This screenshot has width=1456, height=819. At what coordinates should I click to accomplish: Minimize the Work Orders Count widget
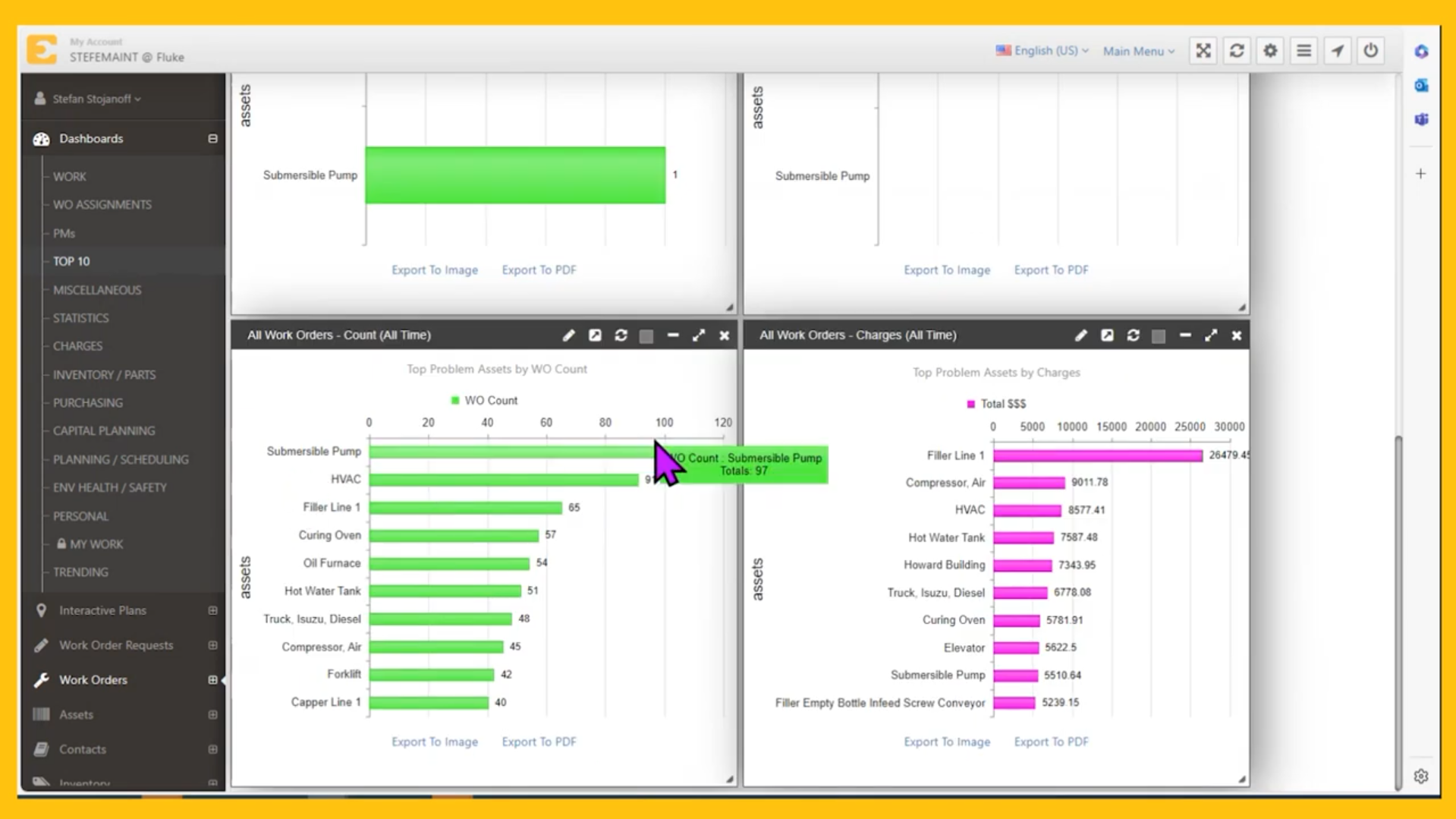coord(672,335)
